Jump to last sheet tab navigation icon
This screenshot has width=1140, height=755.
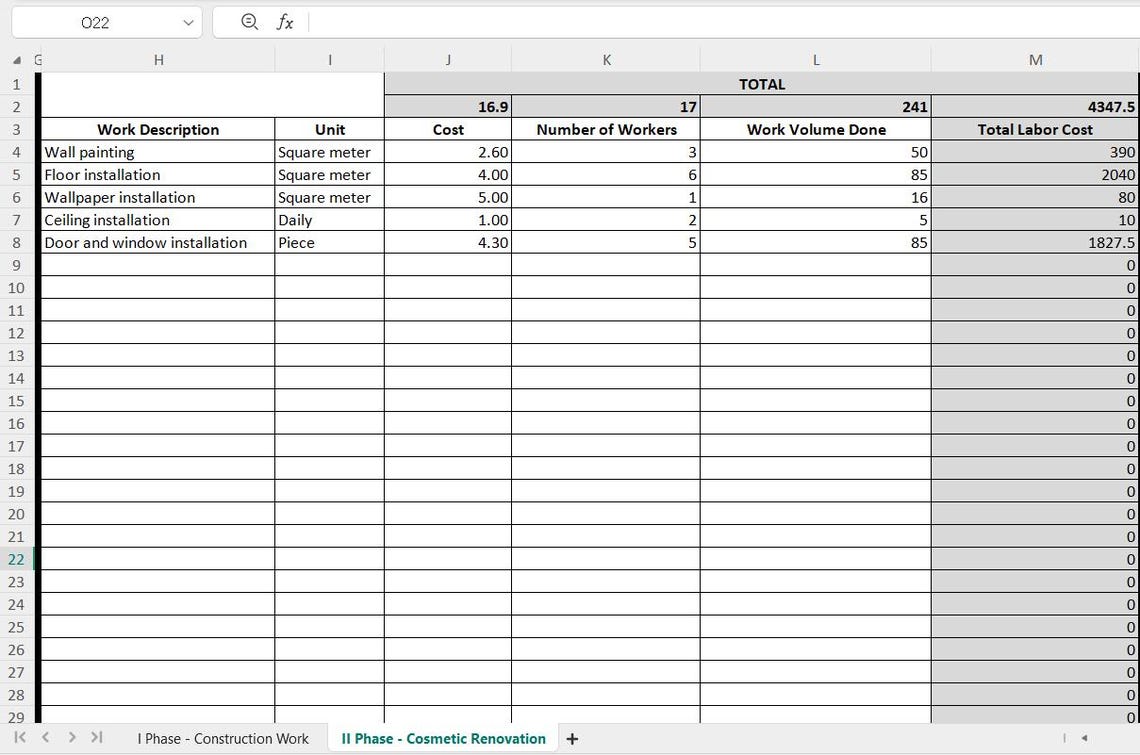click(97, 738)
